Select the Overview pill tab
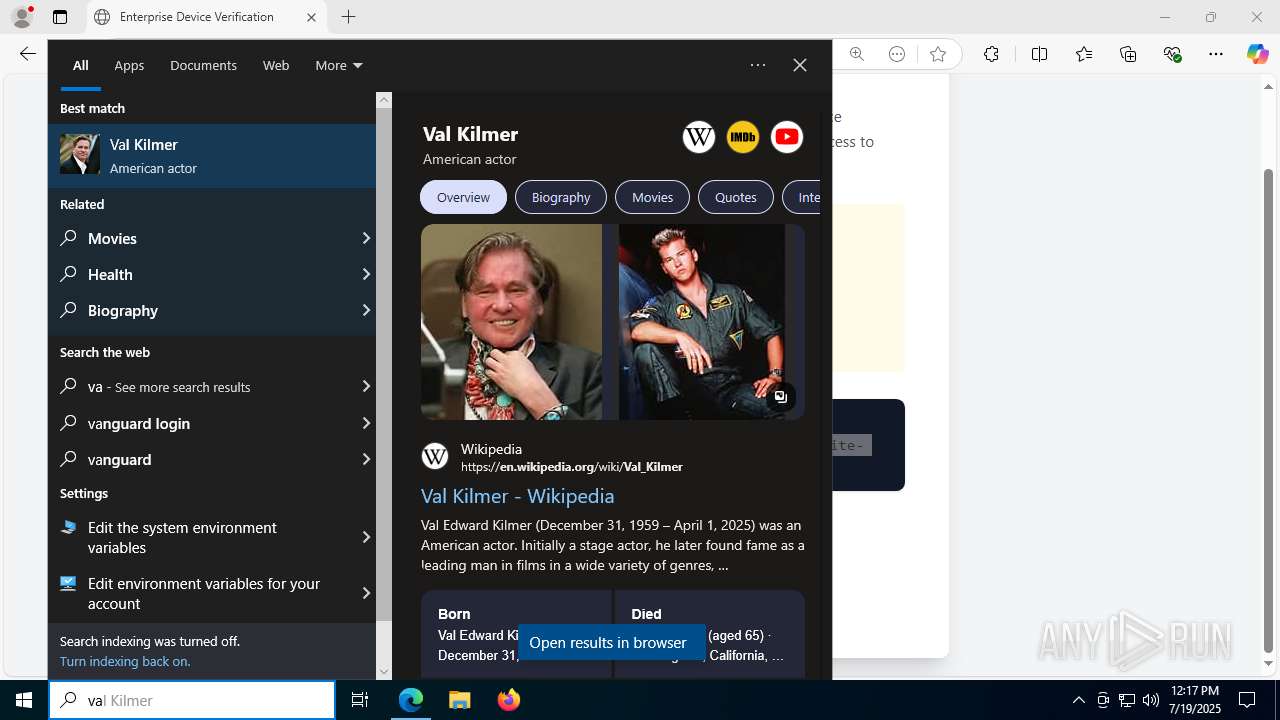Image resolution: width=1280 pixels, height=720 pixels. point(463,197)
